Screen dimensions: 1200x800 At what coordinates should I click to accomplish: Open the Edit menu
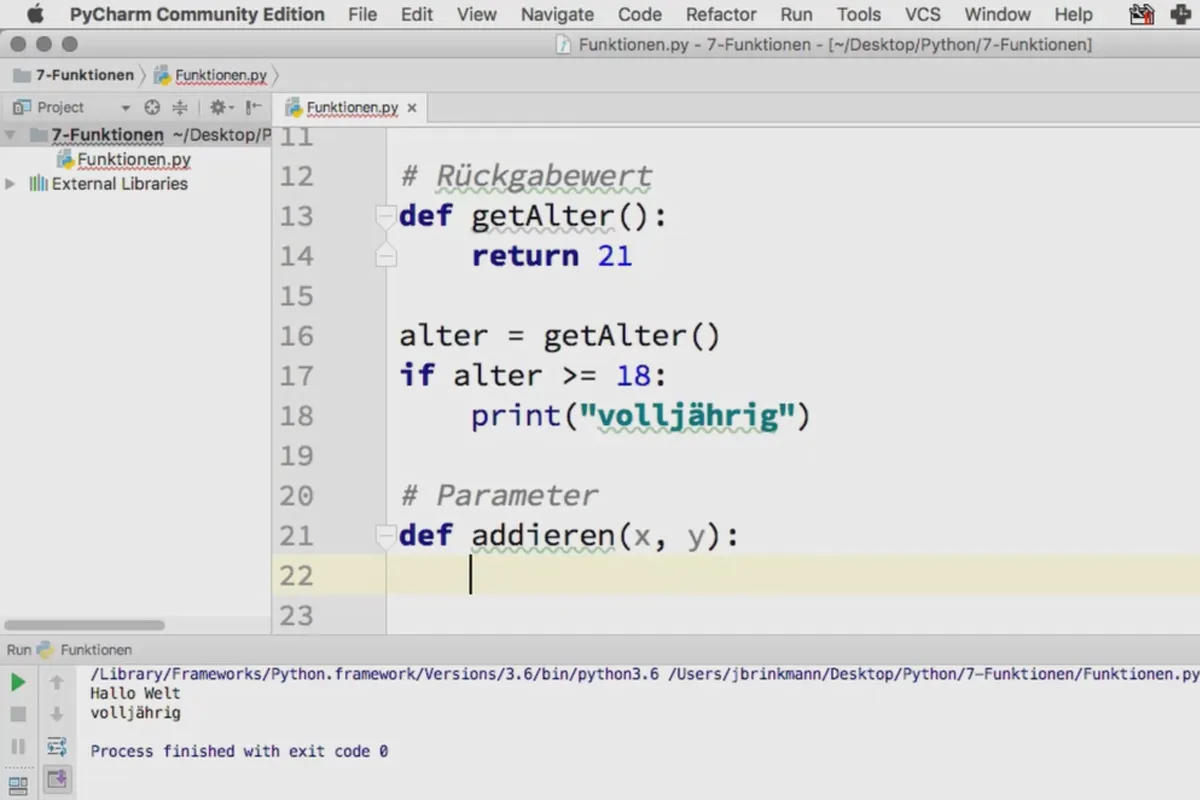tap(417, 14)
